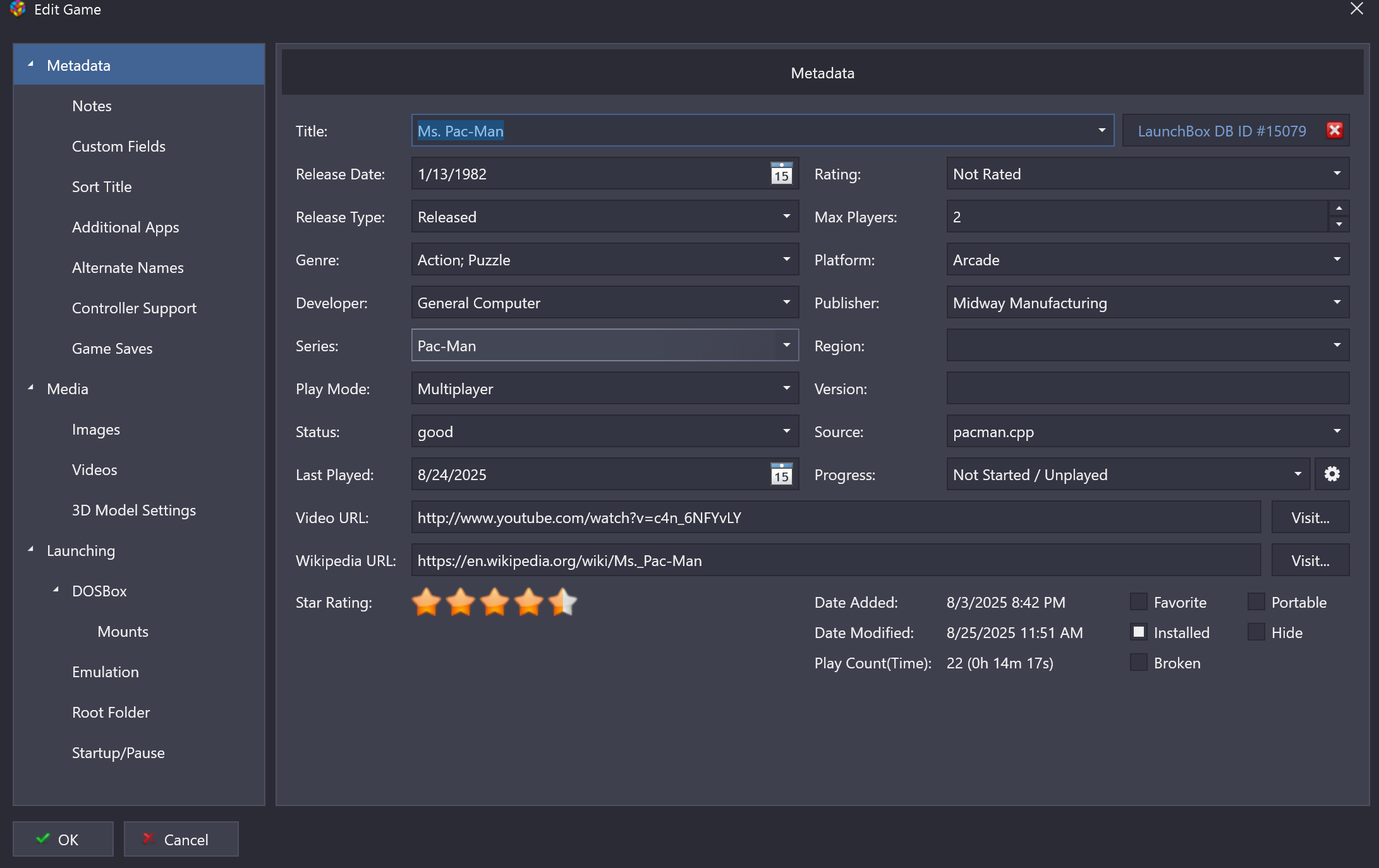1379x868 pixels.
Task: Remove the LaunchBox DB ID link
Action: (1335, 130)
